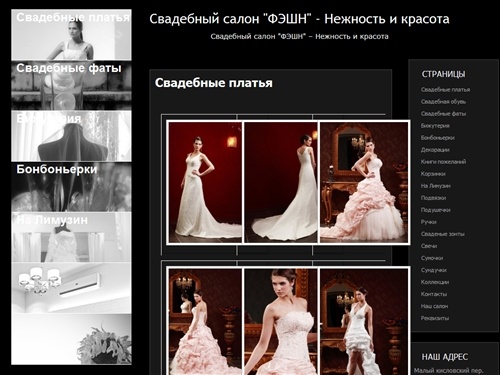View the short white halter dress photo
The width and height of the screenshot is (500, 375).
[x=364, y=322]
